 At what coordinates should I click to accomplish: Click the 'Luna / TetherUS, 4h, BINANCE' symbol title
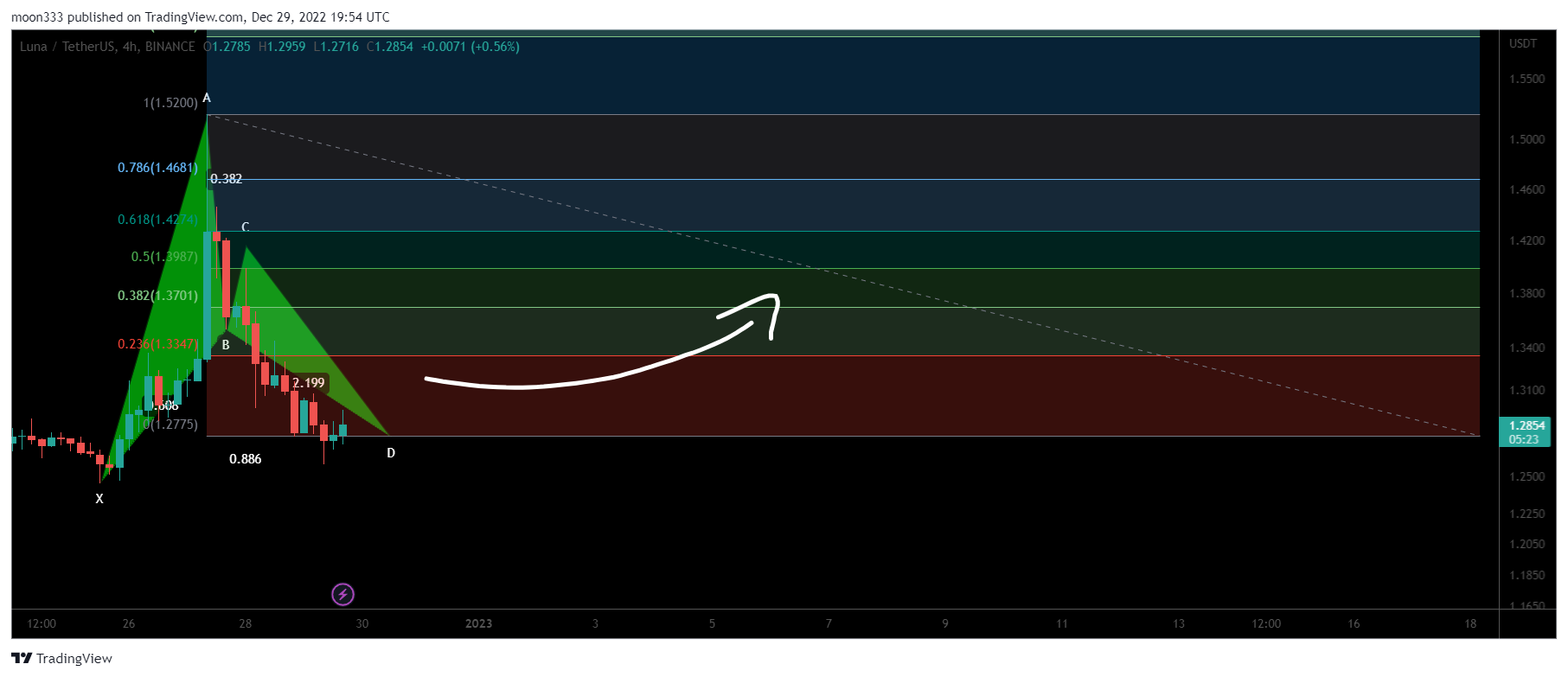107,47
